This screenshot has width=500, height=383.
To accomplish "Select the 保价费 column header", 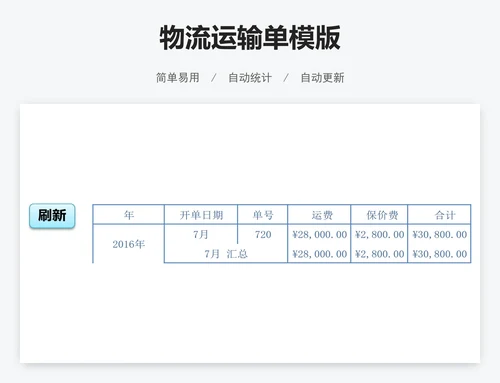I will click(379, 215).
